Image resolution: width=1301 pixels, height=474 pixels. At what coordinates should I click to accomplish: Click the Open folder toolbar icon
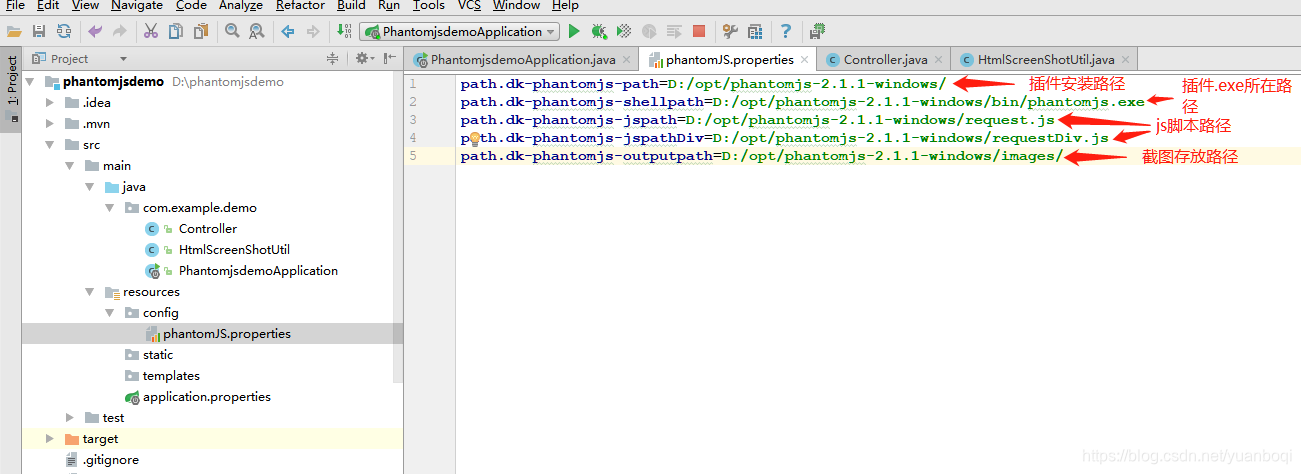[x=14, y=32]
